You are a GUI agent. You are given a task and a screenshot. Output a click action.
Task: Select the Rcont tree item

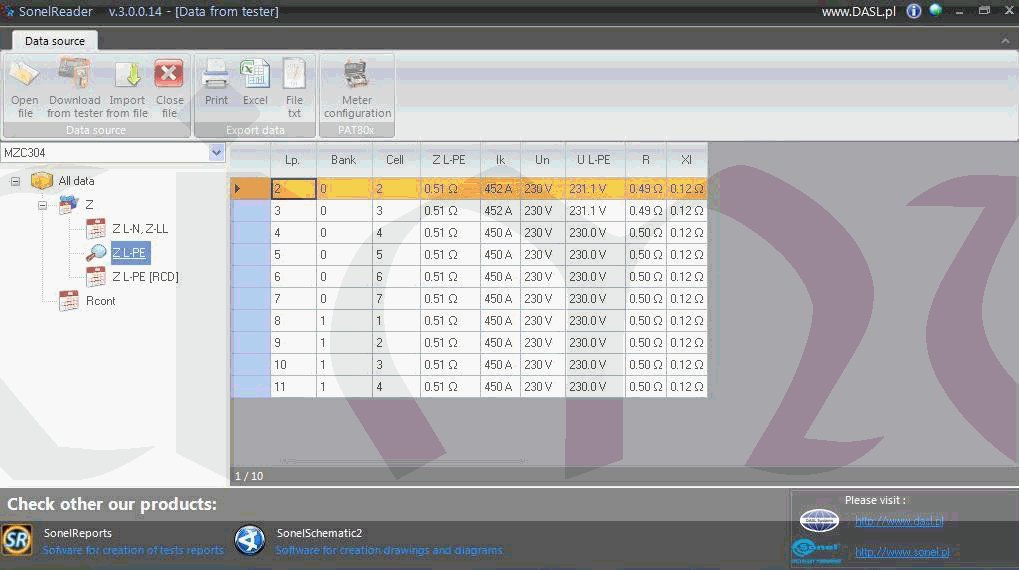click(x=100, y=301)
